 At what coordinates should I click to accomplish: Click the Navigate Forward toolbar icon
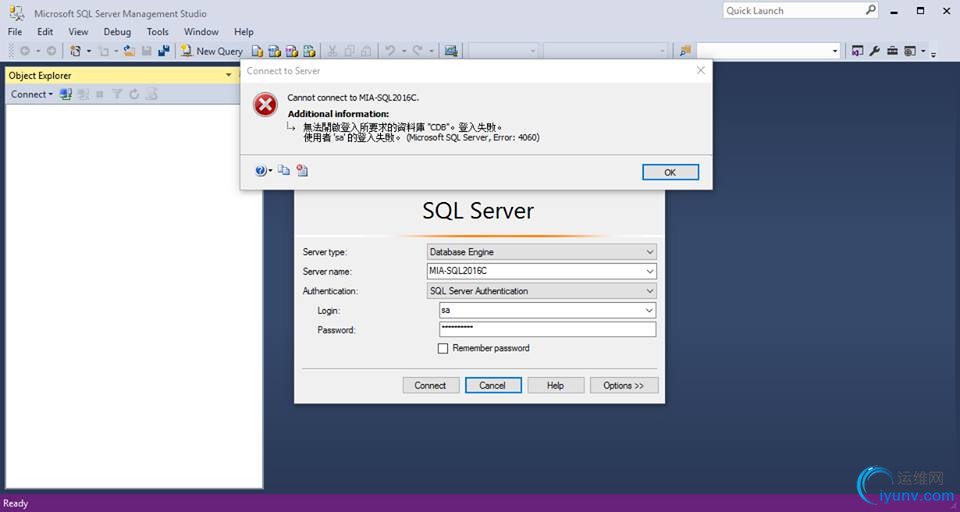(x=51, y=51)
